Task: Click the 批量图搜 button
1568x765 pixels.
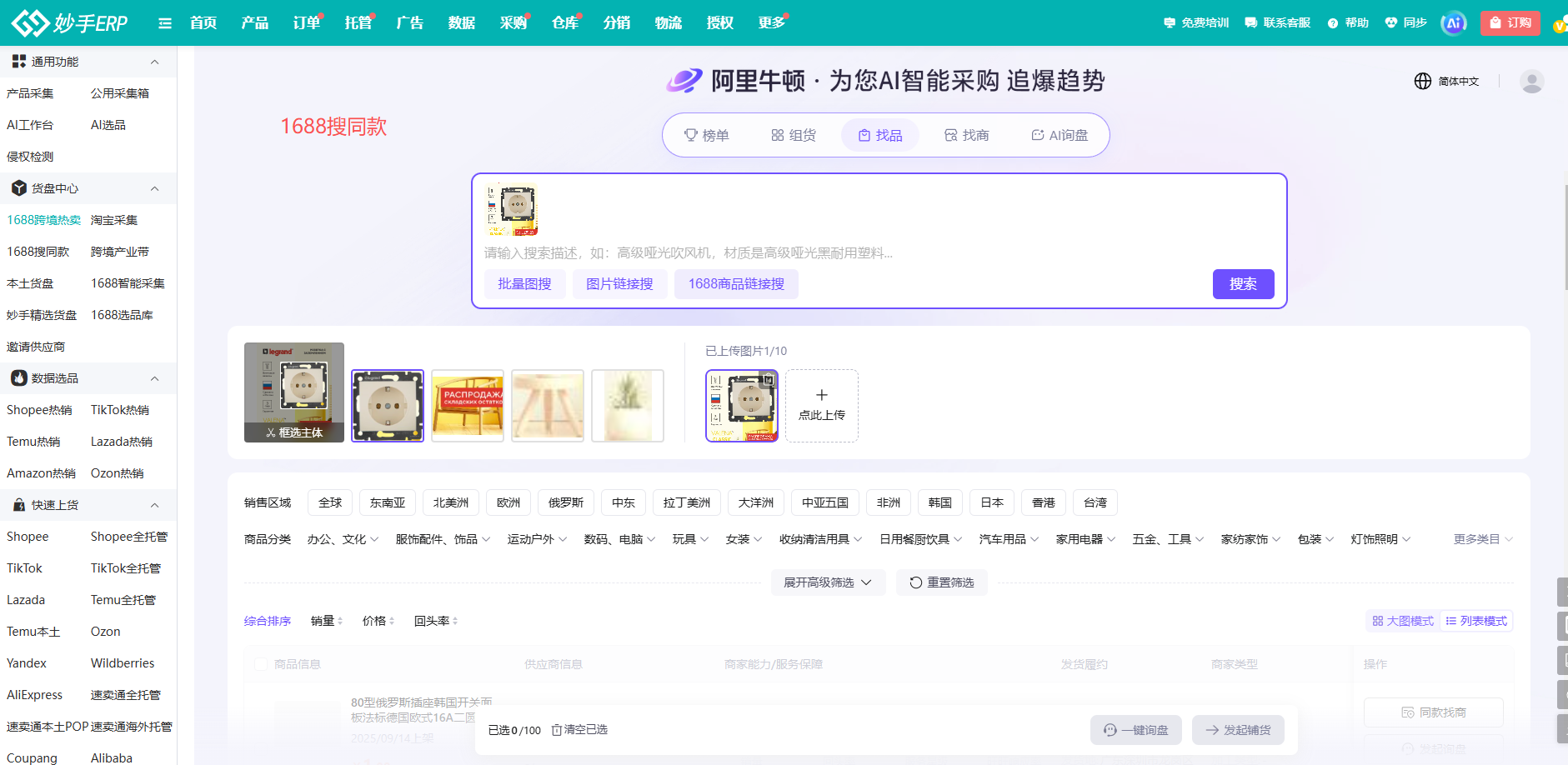Action: click(524, 284)
